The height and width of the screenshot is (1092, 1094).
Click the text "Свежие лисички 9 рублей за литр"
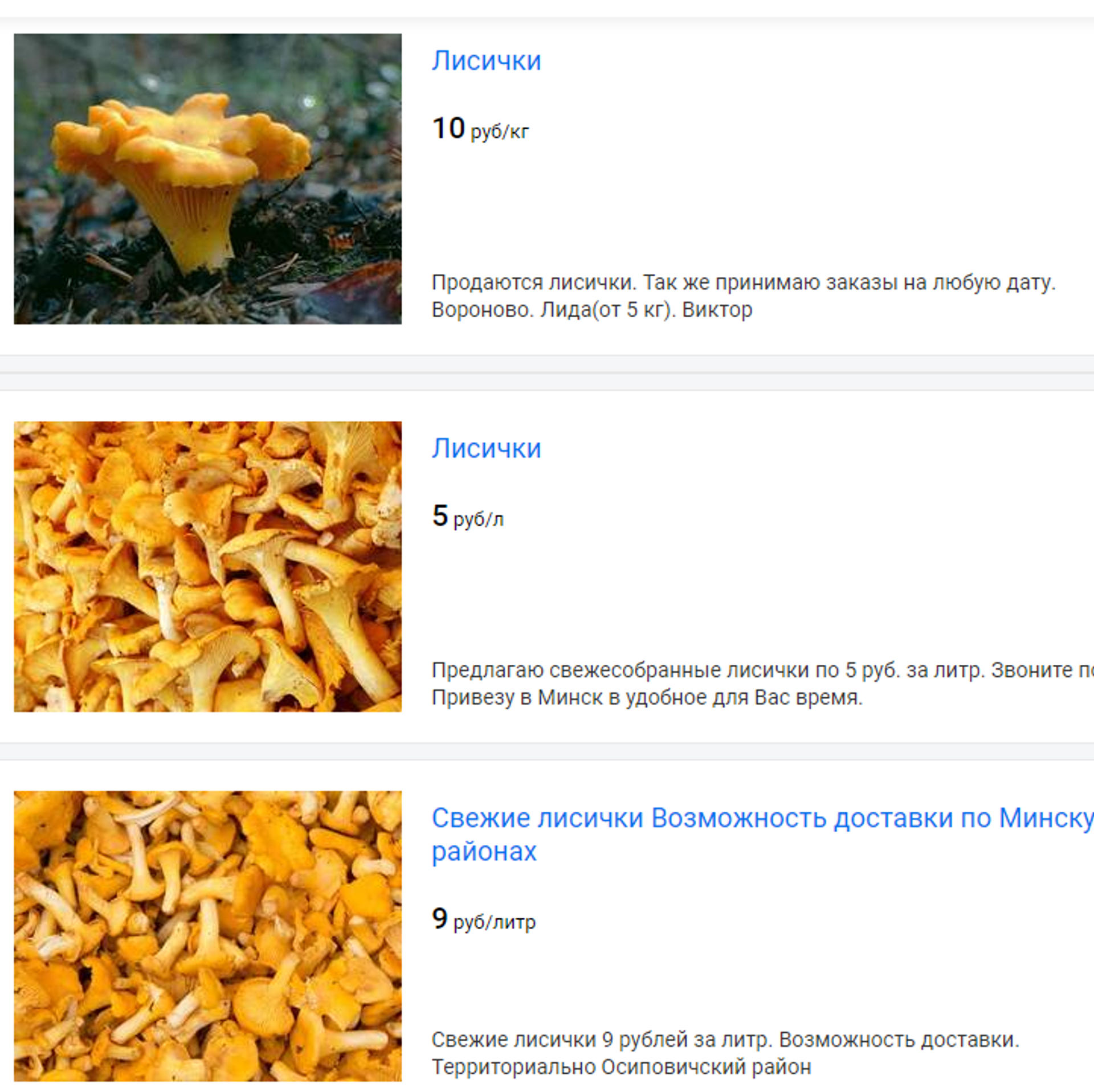coord(602,1040)
